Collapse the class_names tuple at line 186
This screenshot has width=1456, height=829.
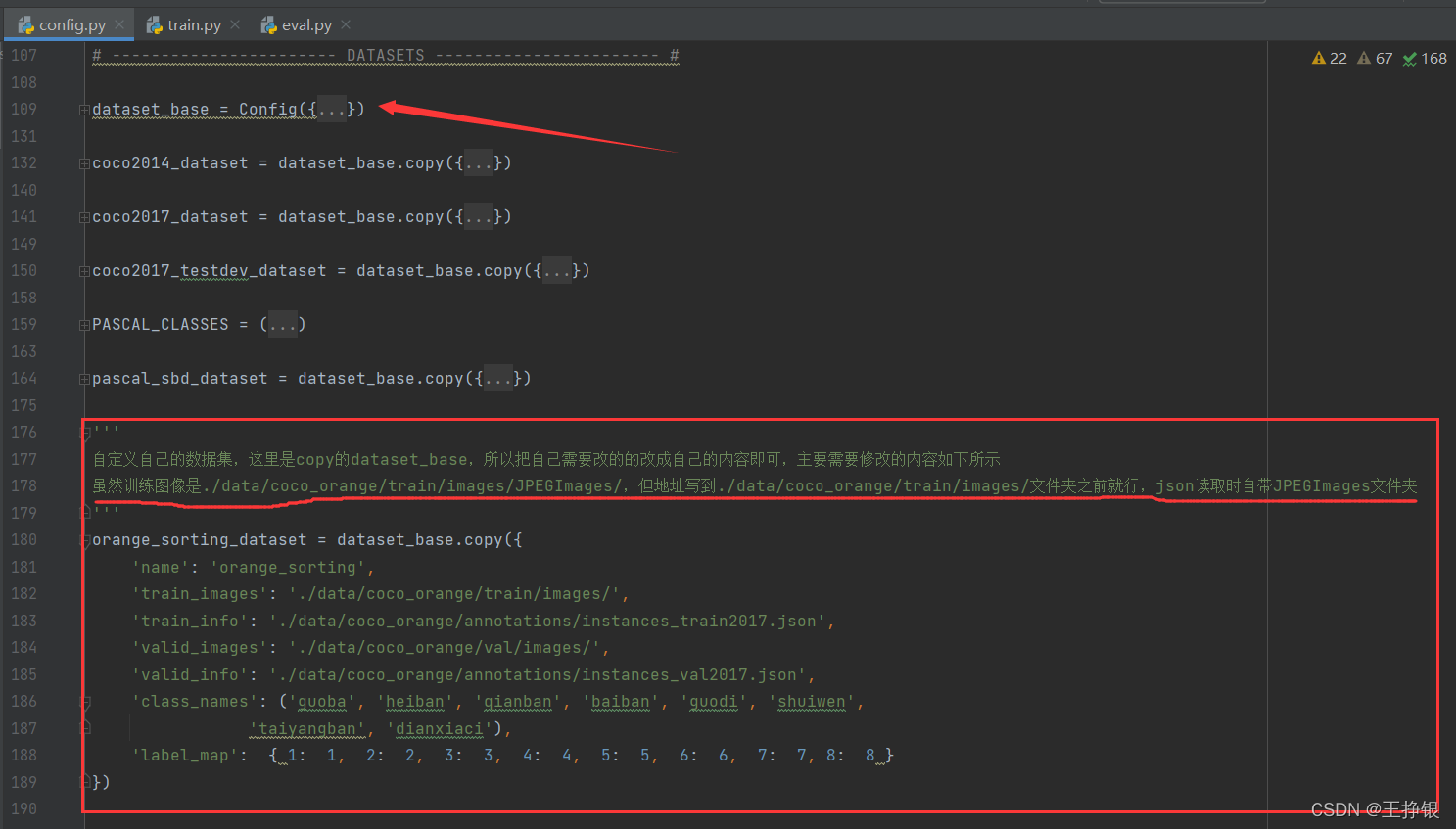tap(84, 702)
